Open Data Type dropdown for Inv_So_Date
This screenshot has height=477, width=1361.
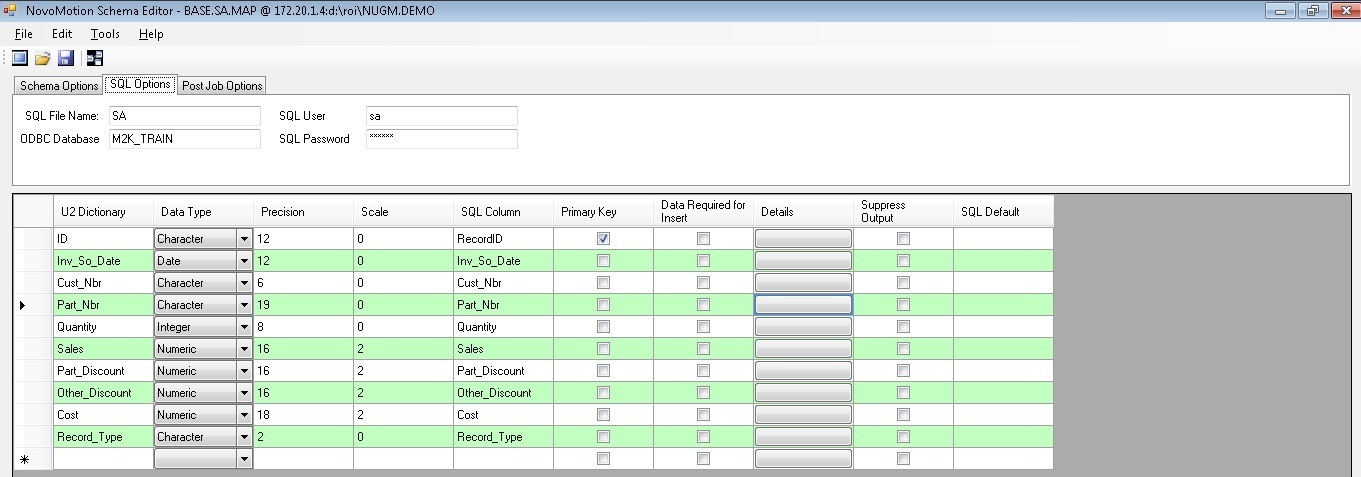click(x=243, y=261)
